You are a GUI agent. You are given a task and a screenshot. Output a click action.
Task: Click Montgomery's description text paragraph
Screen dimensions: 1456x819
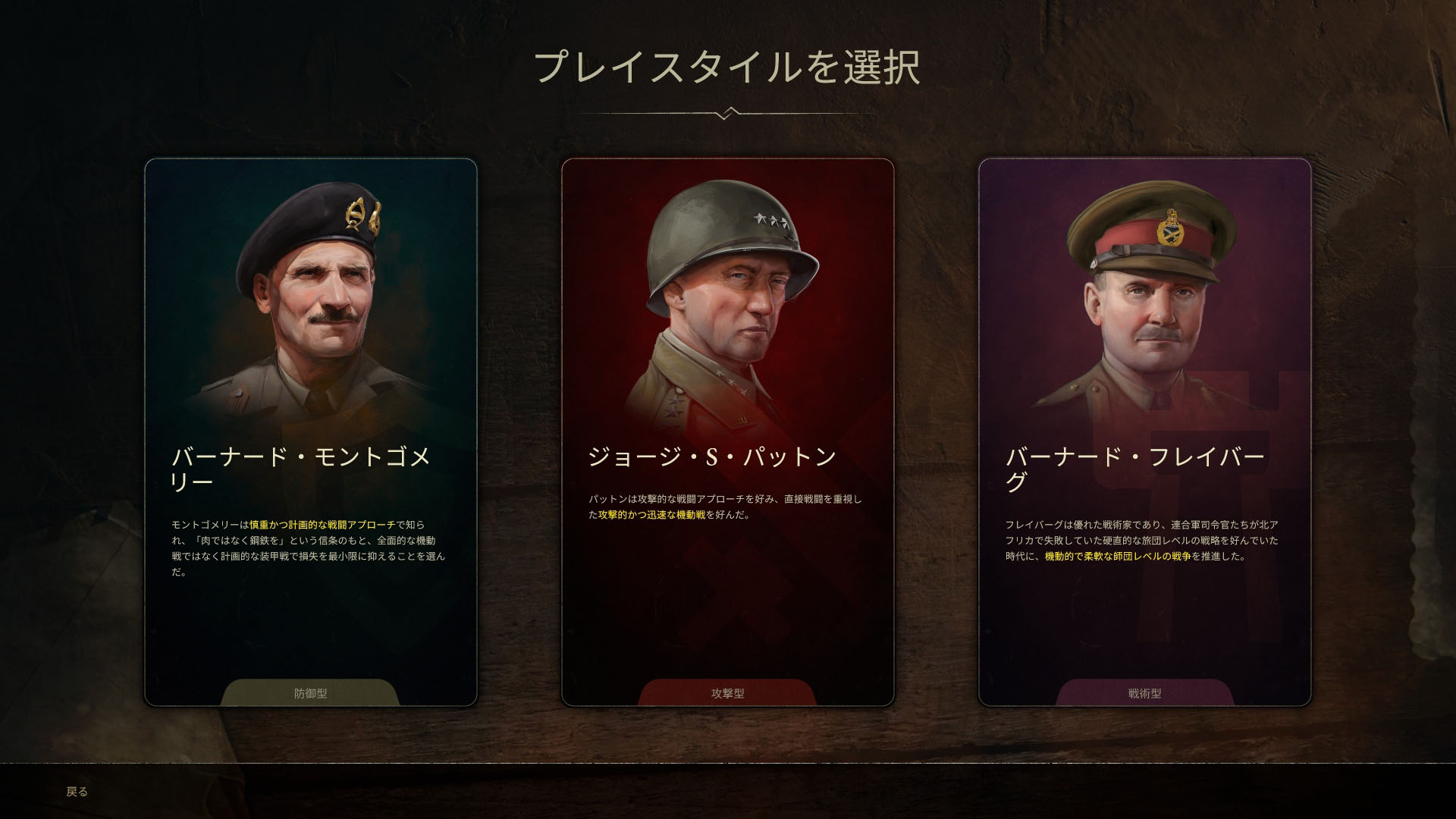[308, 548]
